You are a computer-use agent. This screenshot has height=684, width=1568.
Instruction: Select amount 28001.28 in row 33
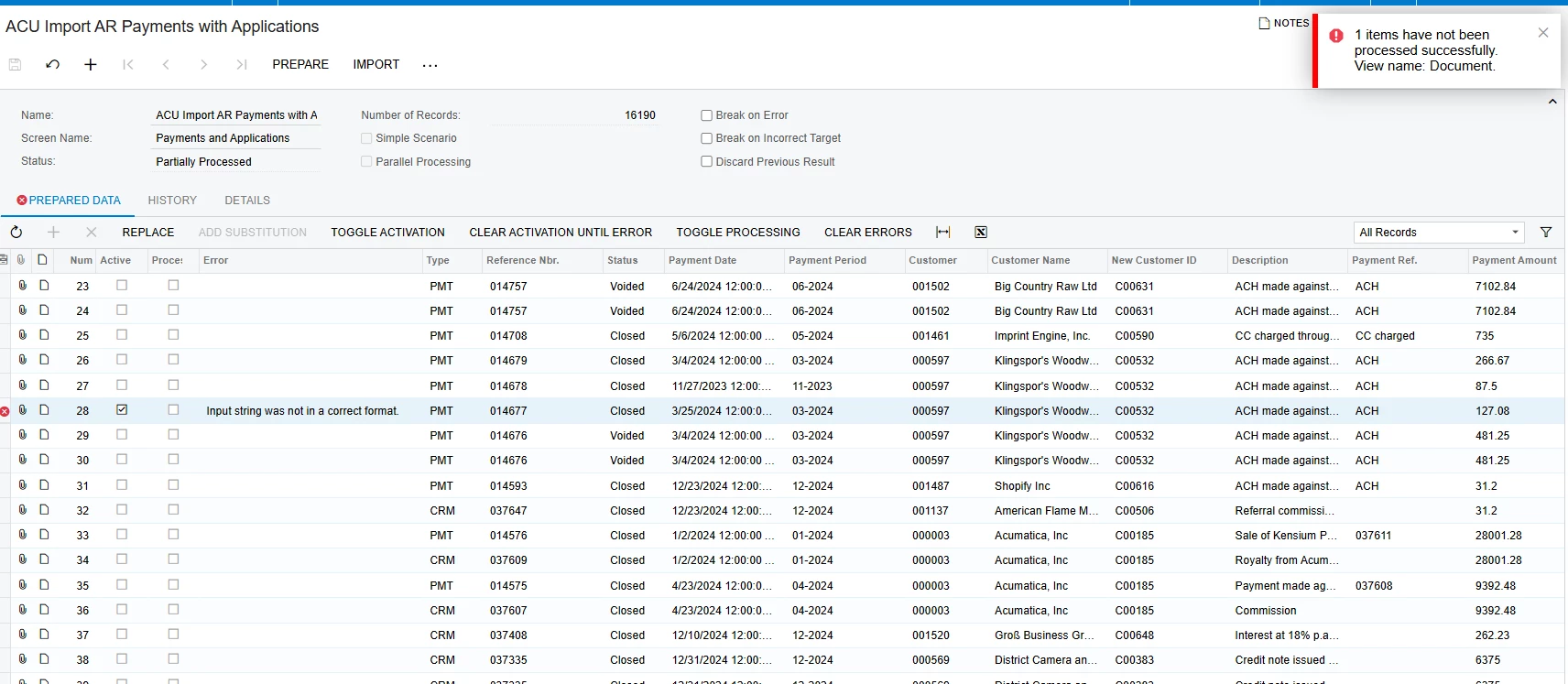1498,536
